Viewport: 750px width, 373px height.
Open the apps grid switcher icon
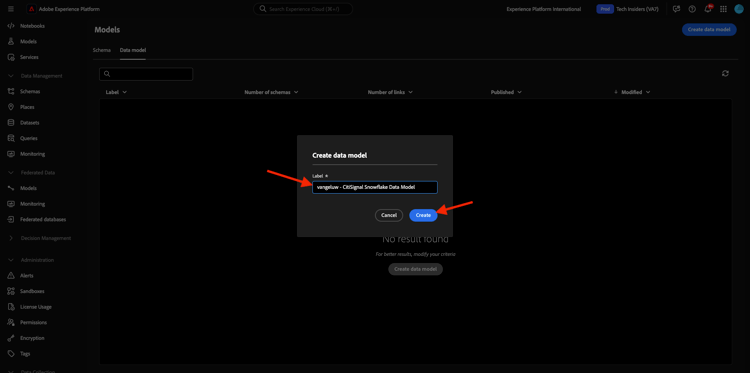coord(723,9)
